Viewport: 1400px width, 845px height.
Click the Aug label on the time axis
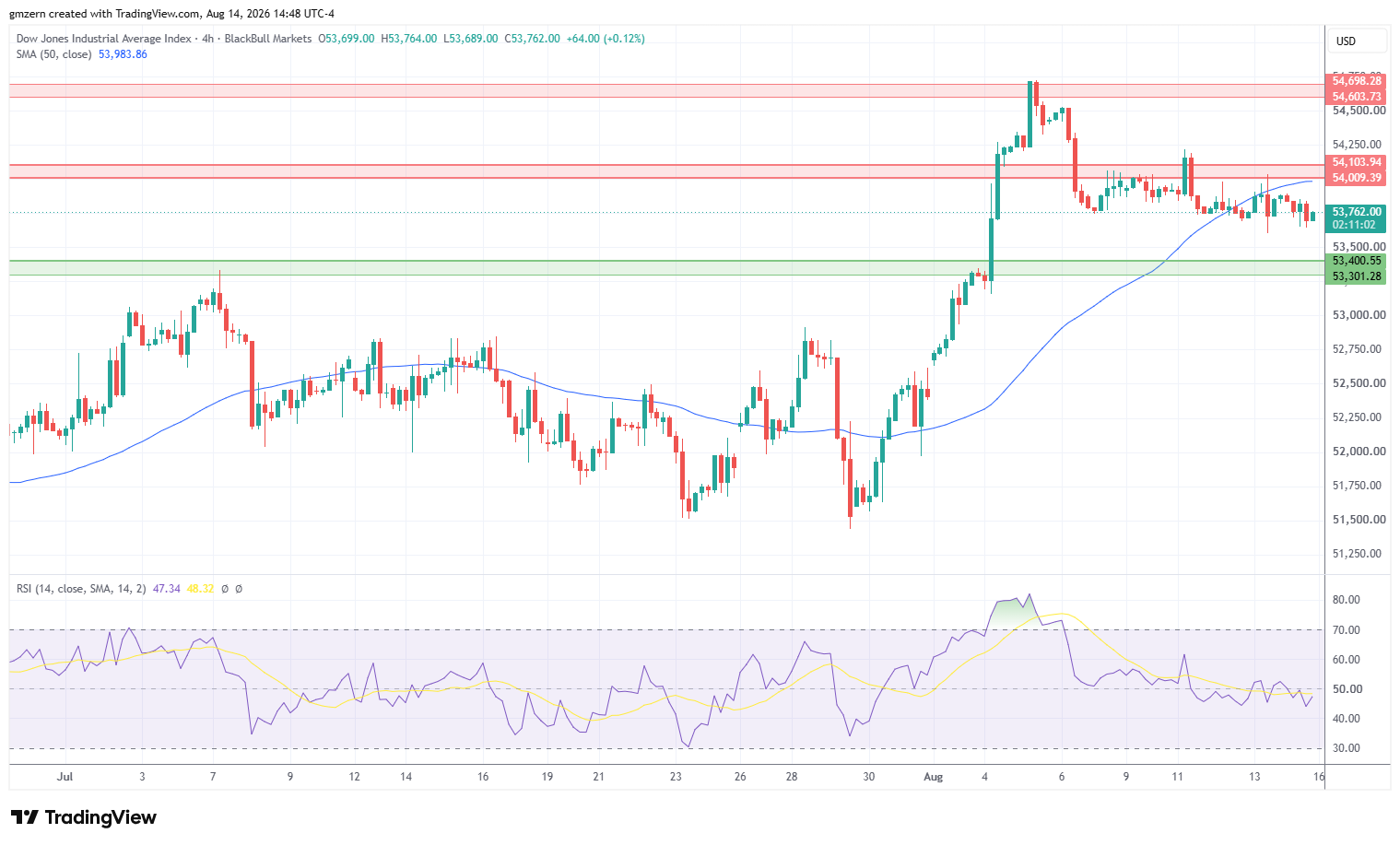tap(934, 777)
